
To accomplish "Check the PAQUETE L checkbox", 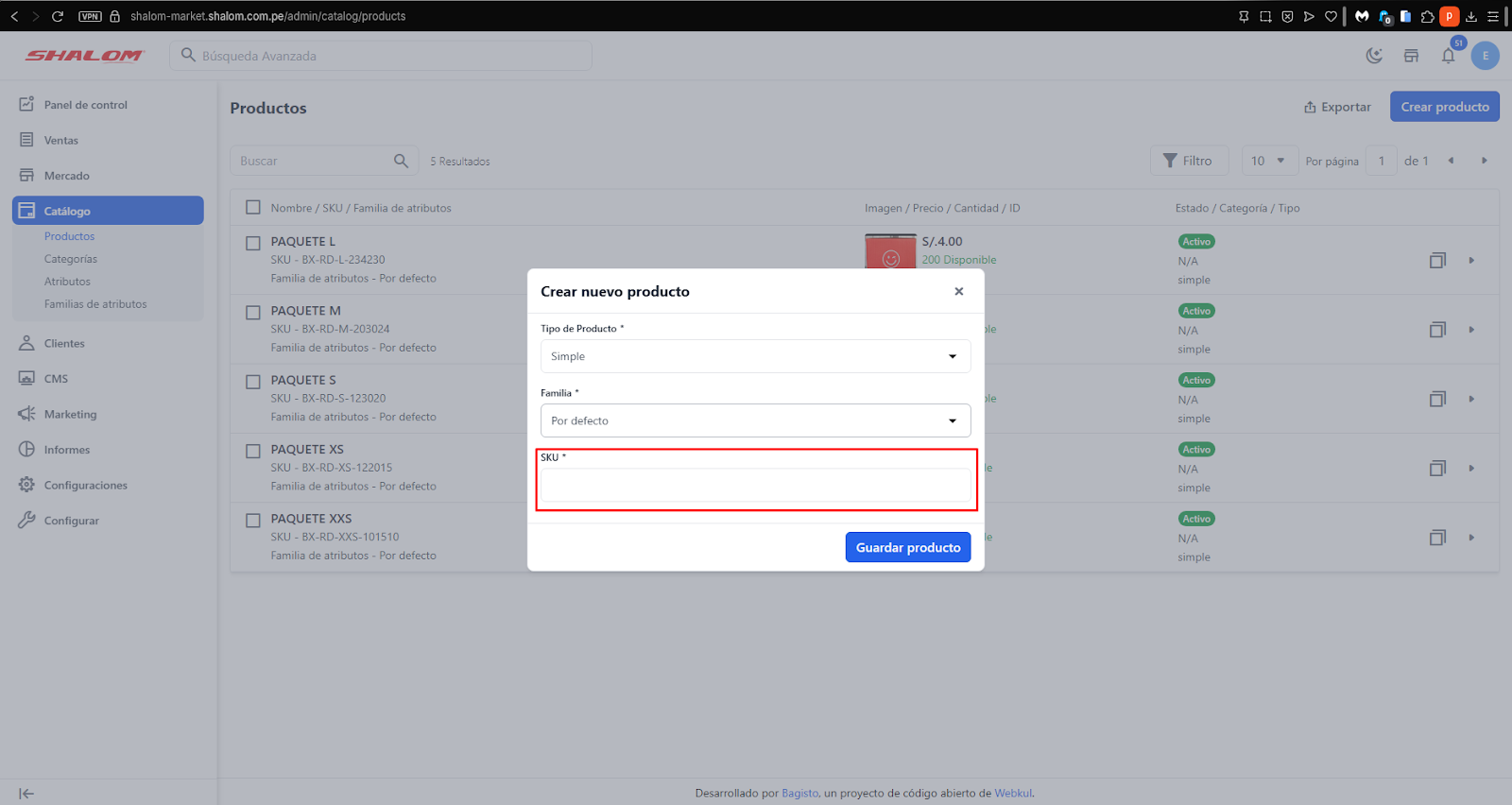I will pos(253,243).
